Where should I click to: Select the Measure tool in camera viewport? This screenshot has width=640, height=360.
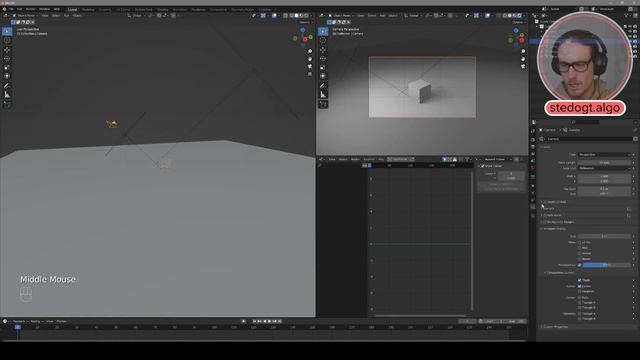[x=323, y=95]
